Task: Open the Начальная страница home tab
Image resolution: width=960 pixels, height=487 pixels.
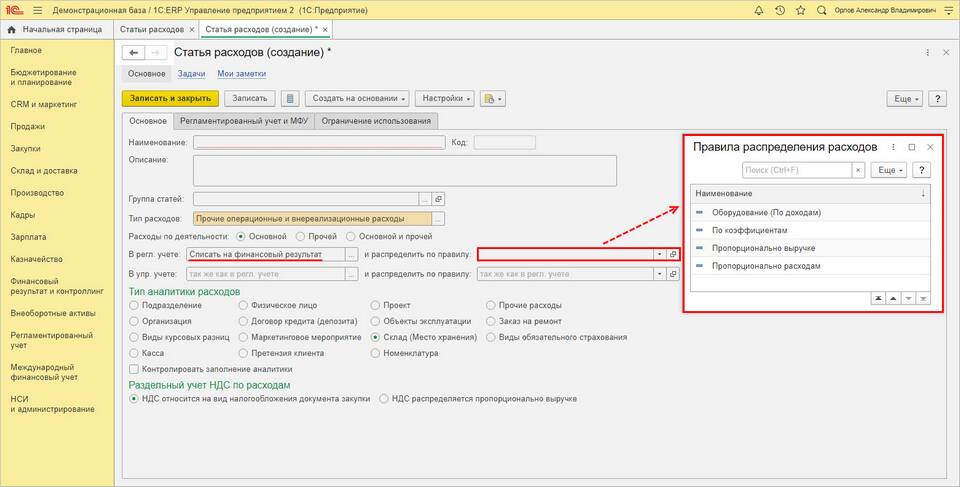Action: coord(55,30)
